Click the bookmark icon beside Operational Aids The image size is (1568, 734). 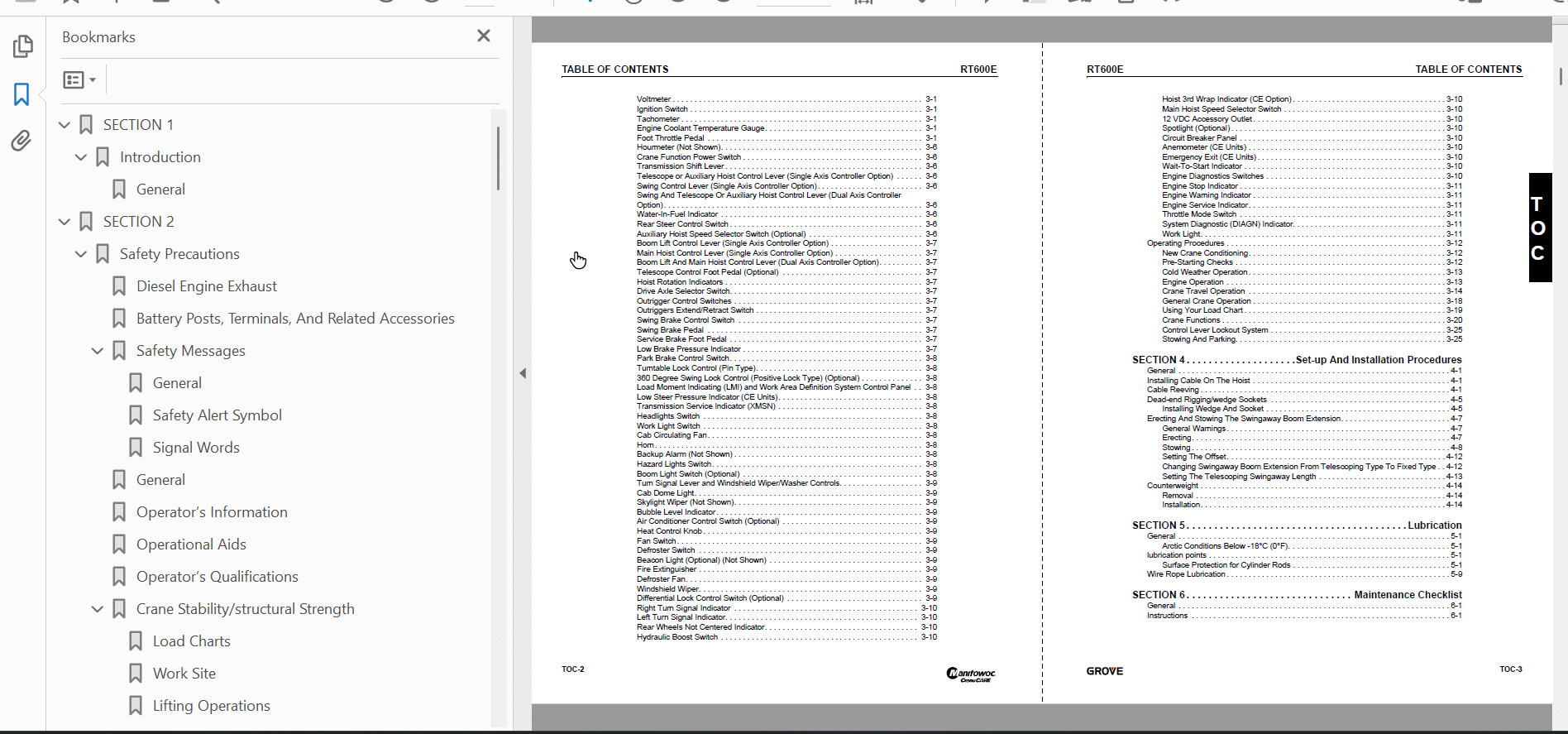point(119,545)
